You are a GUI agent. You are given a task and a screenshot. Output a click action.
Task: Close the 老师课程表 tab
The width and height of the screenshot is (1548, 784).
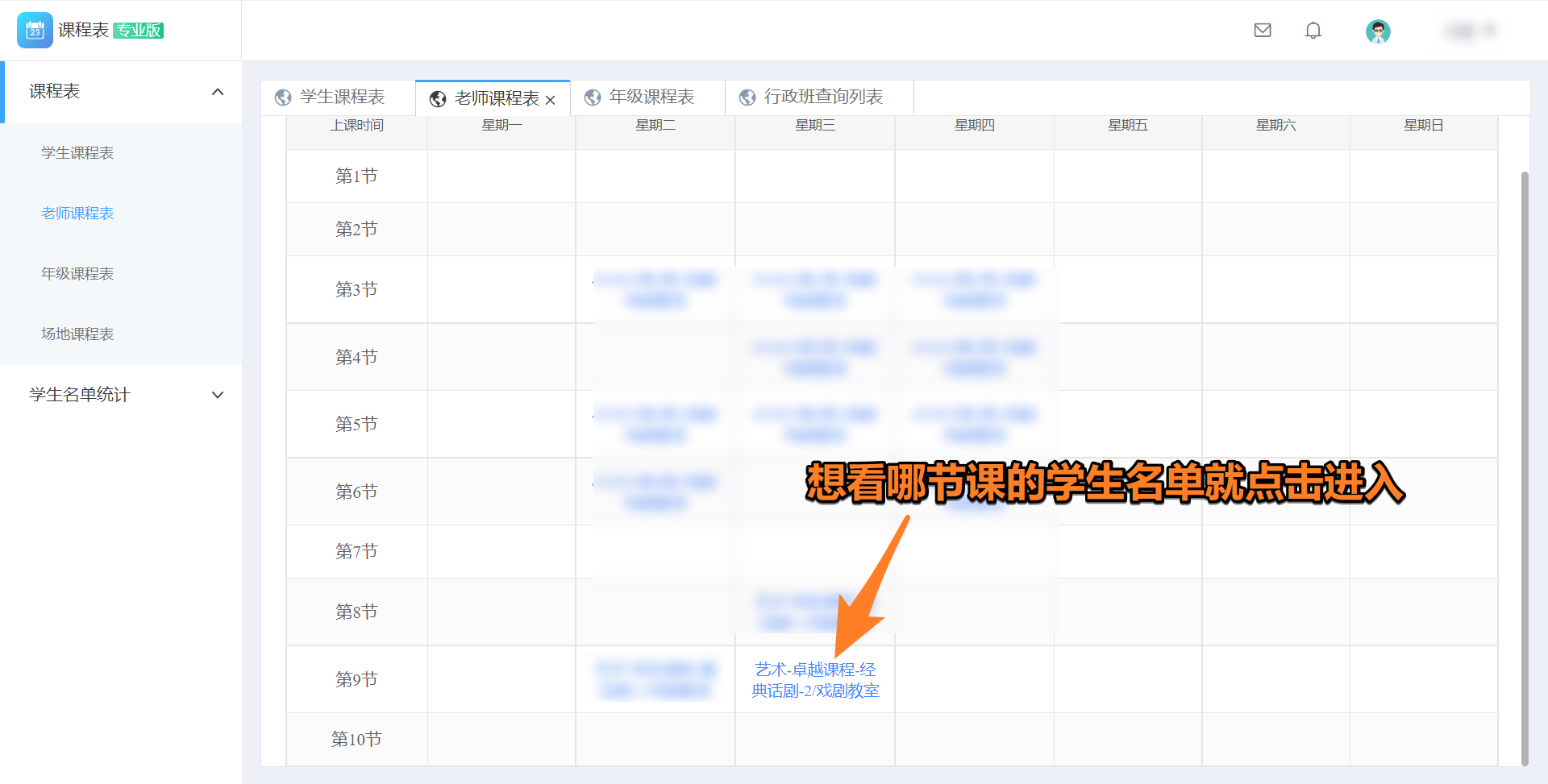[x=550, y=100]
